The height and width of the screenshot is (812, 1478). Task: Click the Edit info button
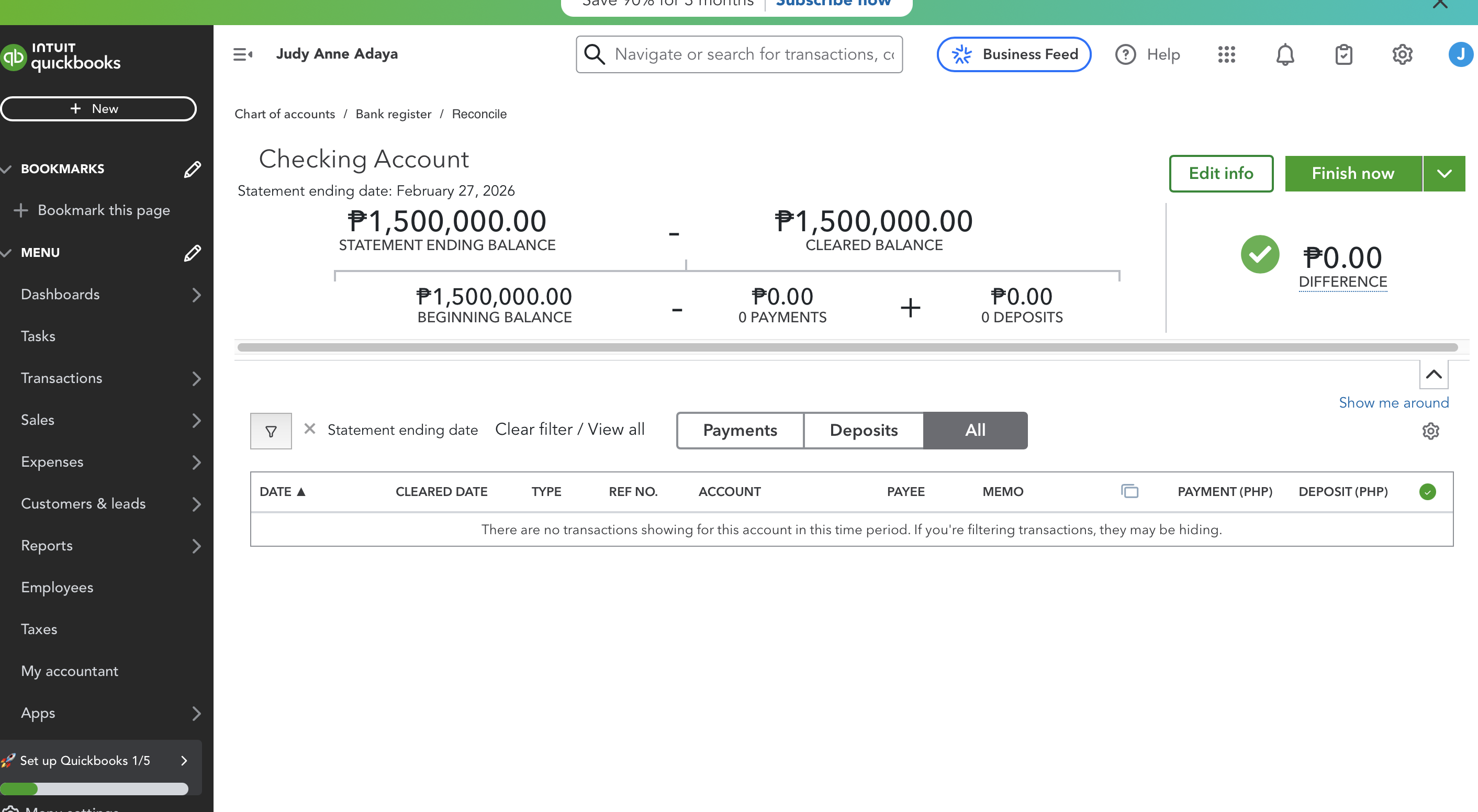tap(1221, 173)
